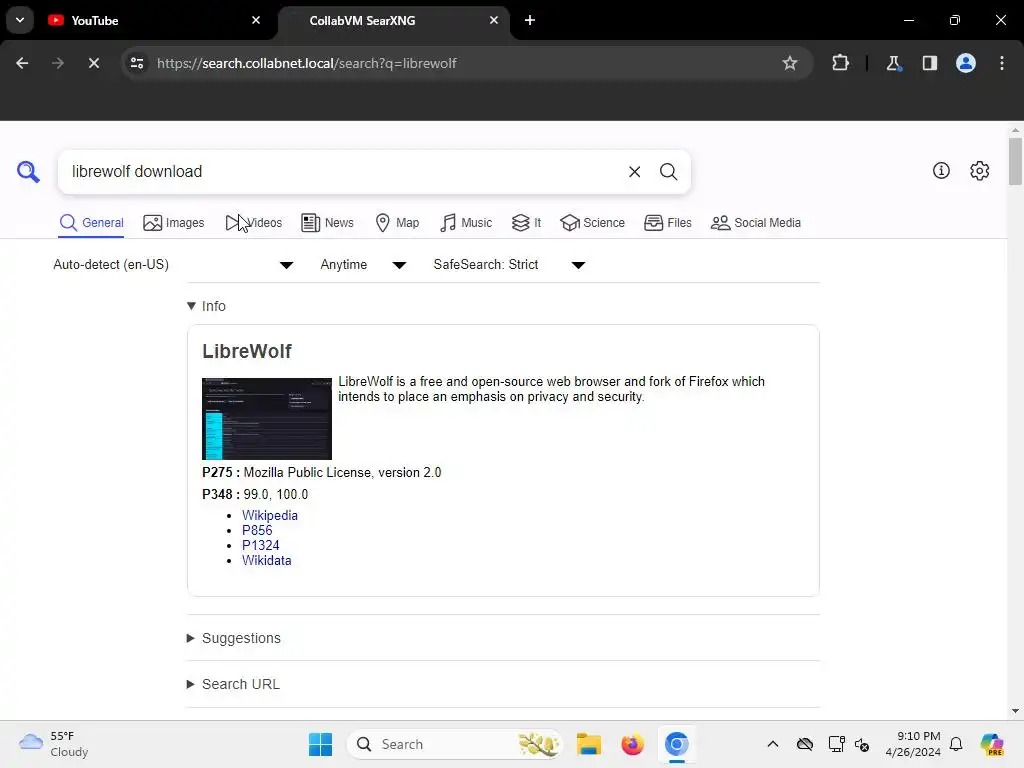Open the Wikipedia link in infobox

click(270, 515)
